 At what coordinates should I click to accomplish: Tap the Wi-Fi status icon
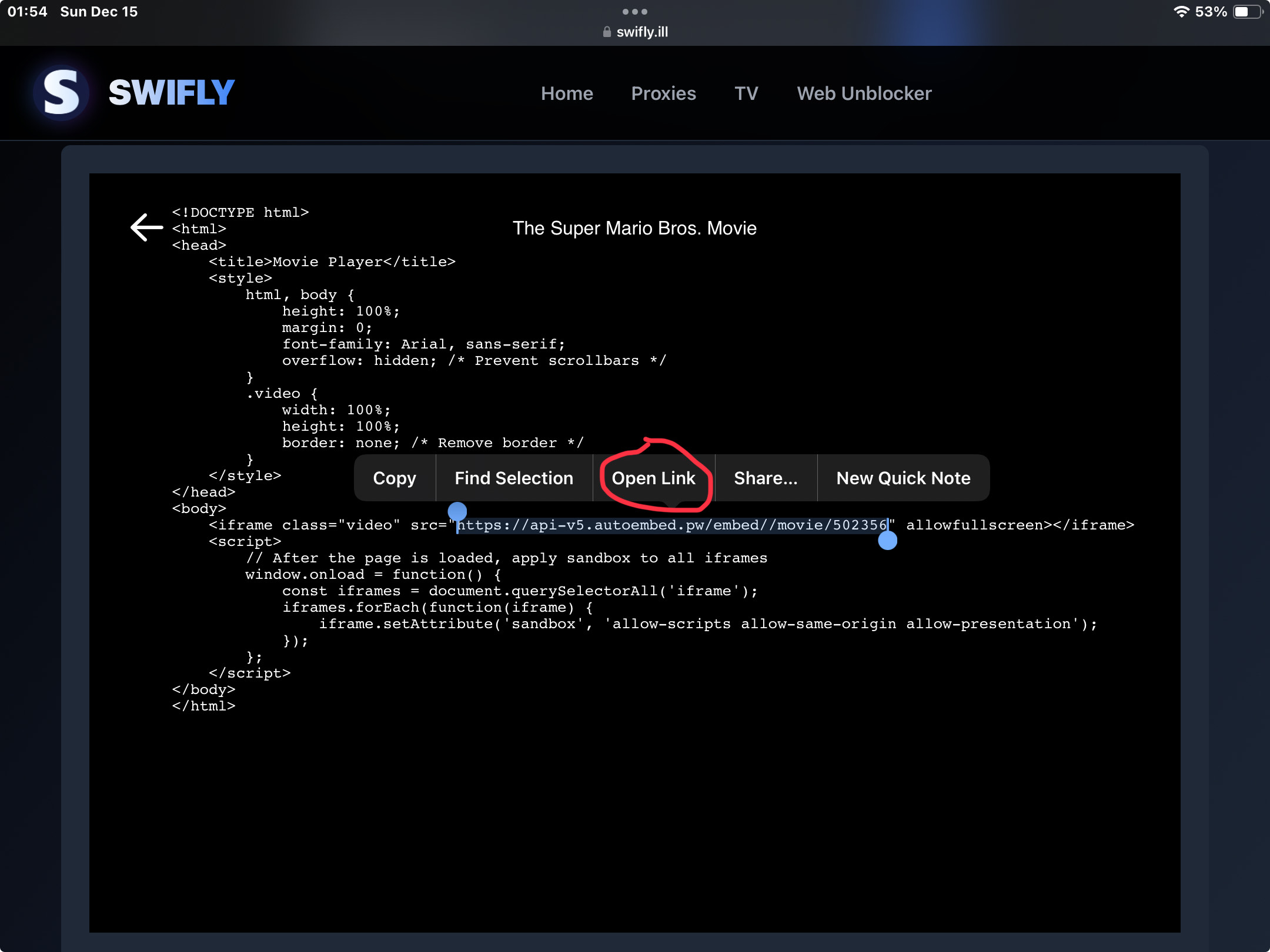(1181, 12)
